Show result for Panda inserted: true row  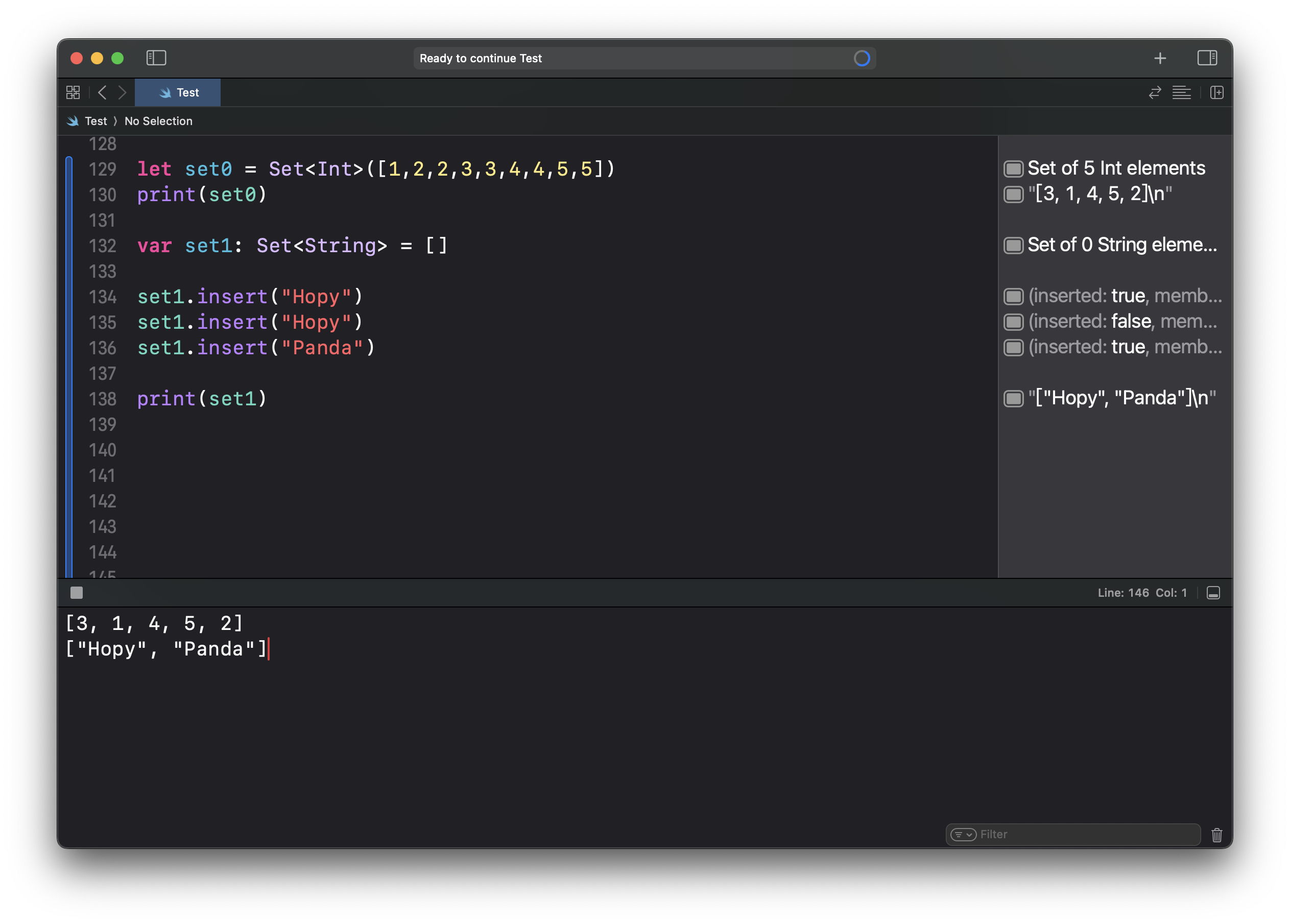click(1014, 348)
